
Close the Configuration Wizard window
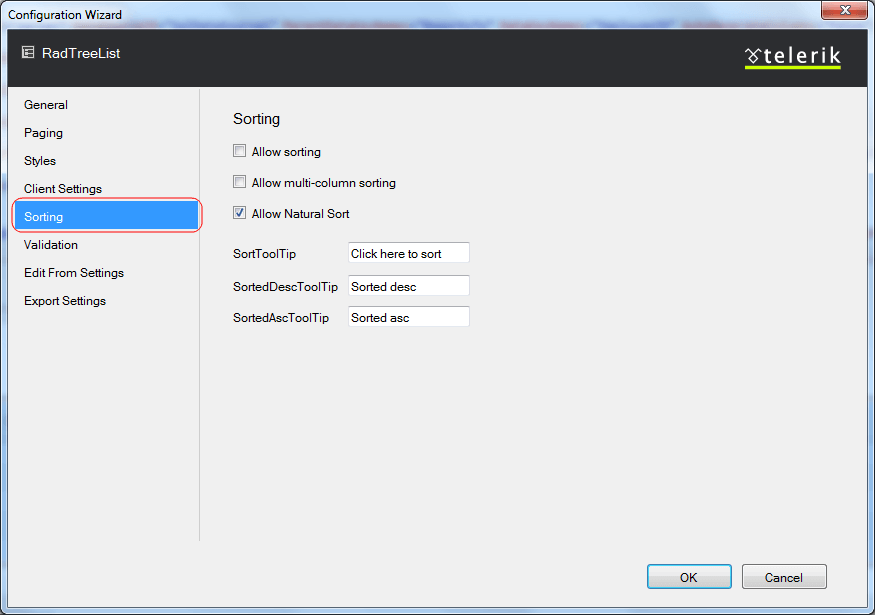[844, 10]
